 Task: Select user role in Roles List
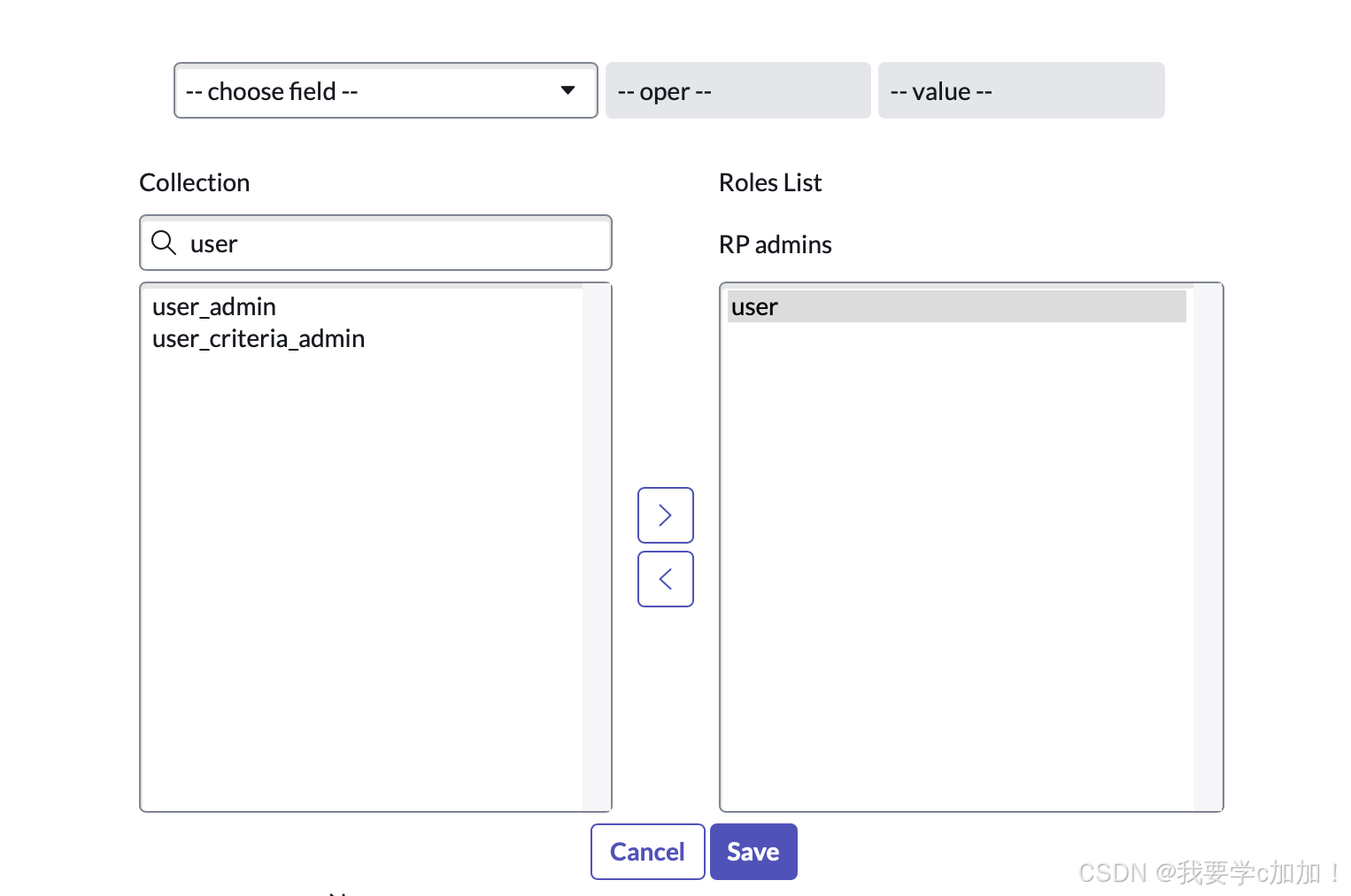(957, 306)
